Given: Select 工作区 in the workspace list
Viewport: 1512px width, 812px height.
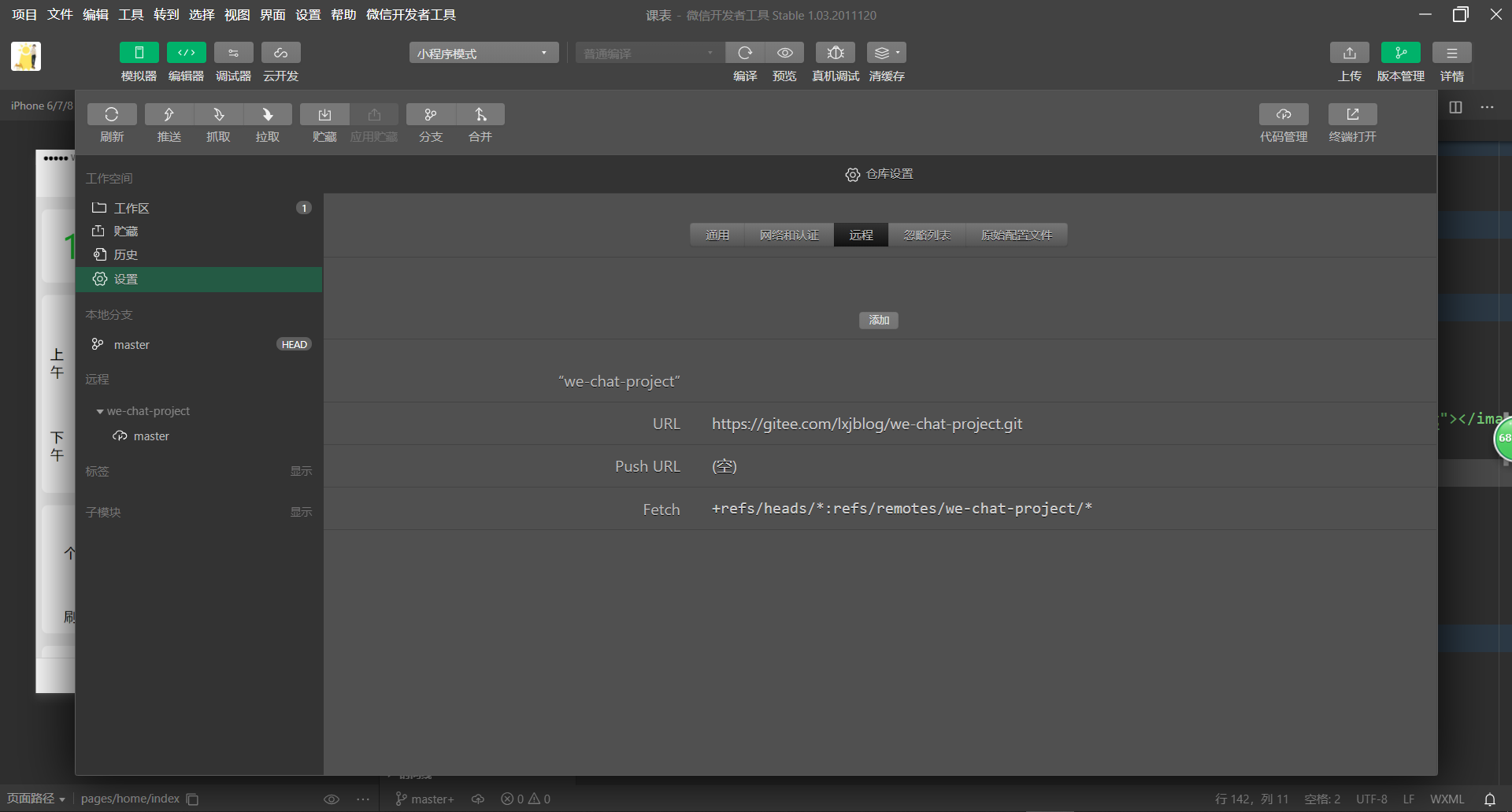Looking at the screenshot, I should 199,208.
